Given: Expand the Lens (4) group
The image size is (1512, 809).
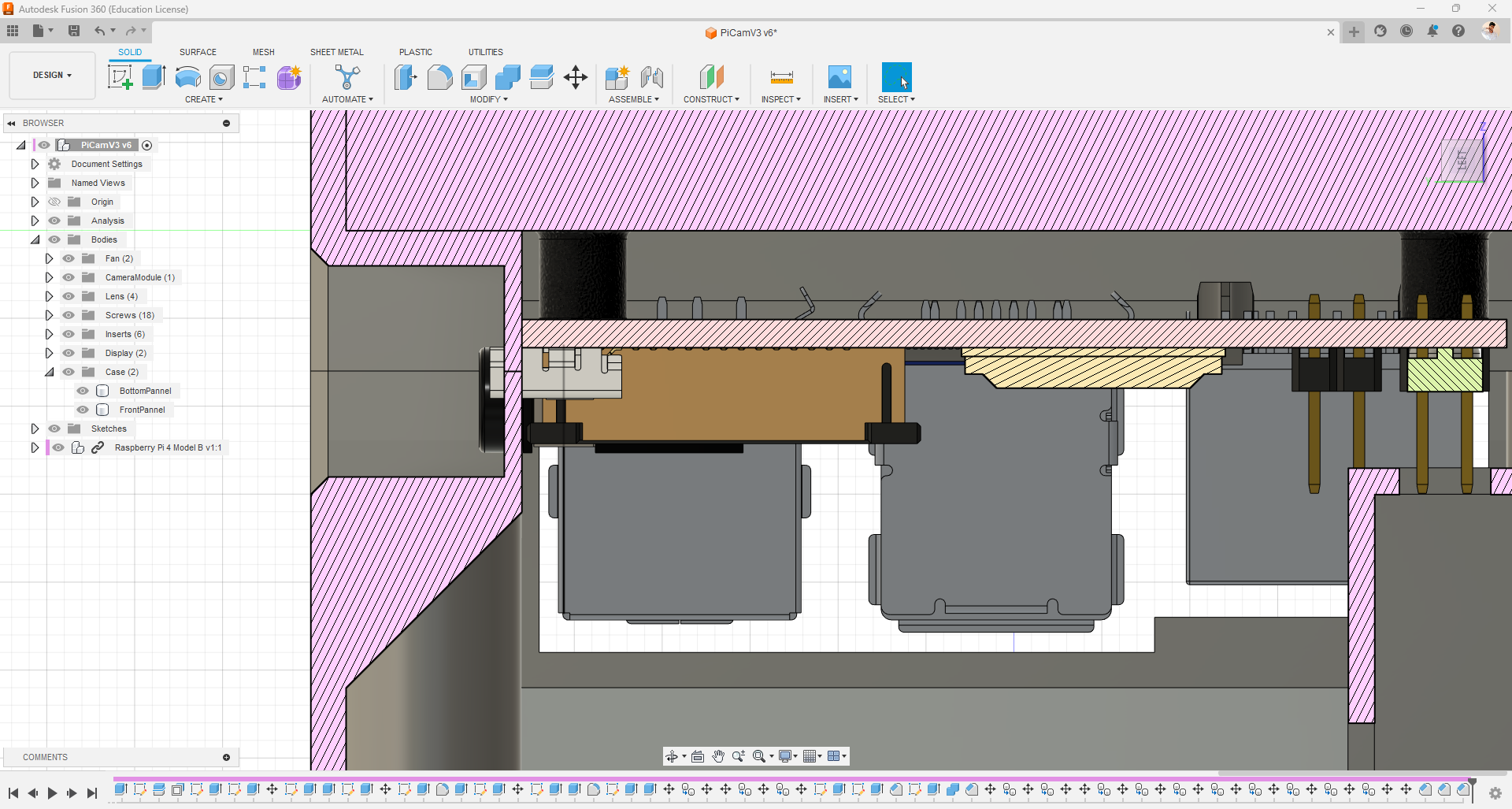Looking at the screenshot, I should pos(49,296).
